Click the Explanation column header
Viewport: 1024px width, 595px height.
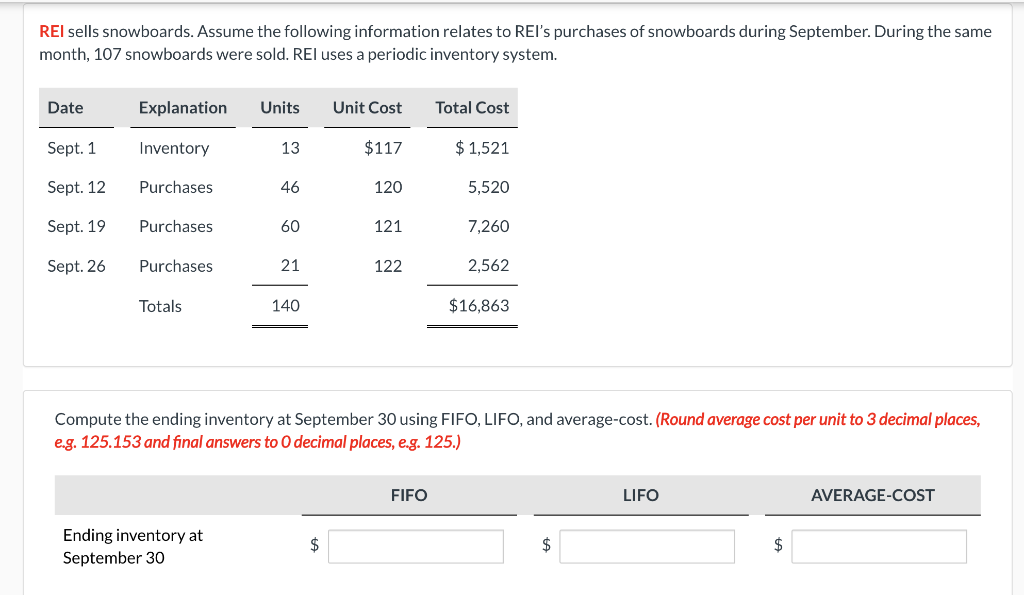pos(183,108)
